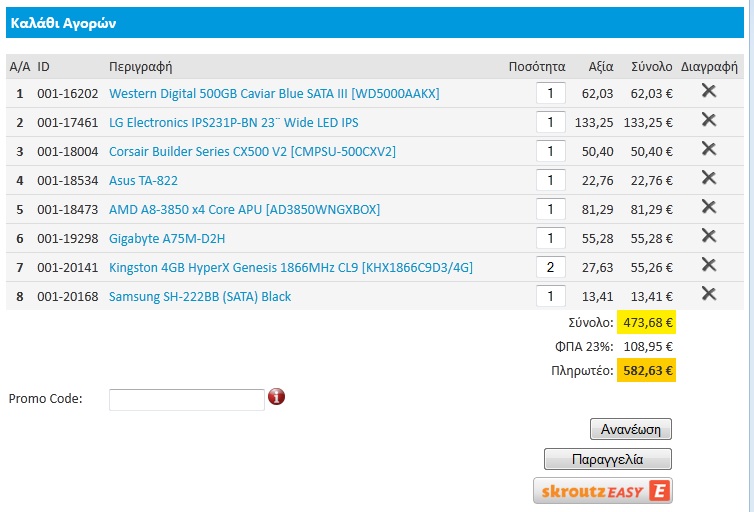Click the payable total 582,63 €
This screenshot has width=754, height=512.
pos(647,370)
